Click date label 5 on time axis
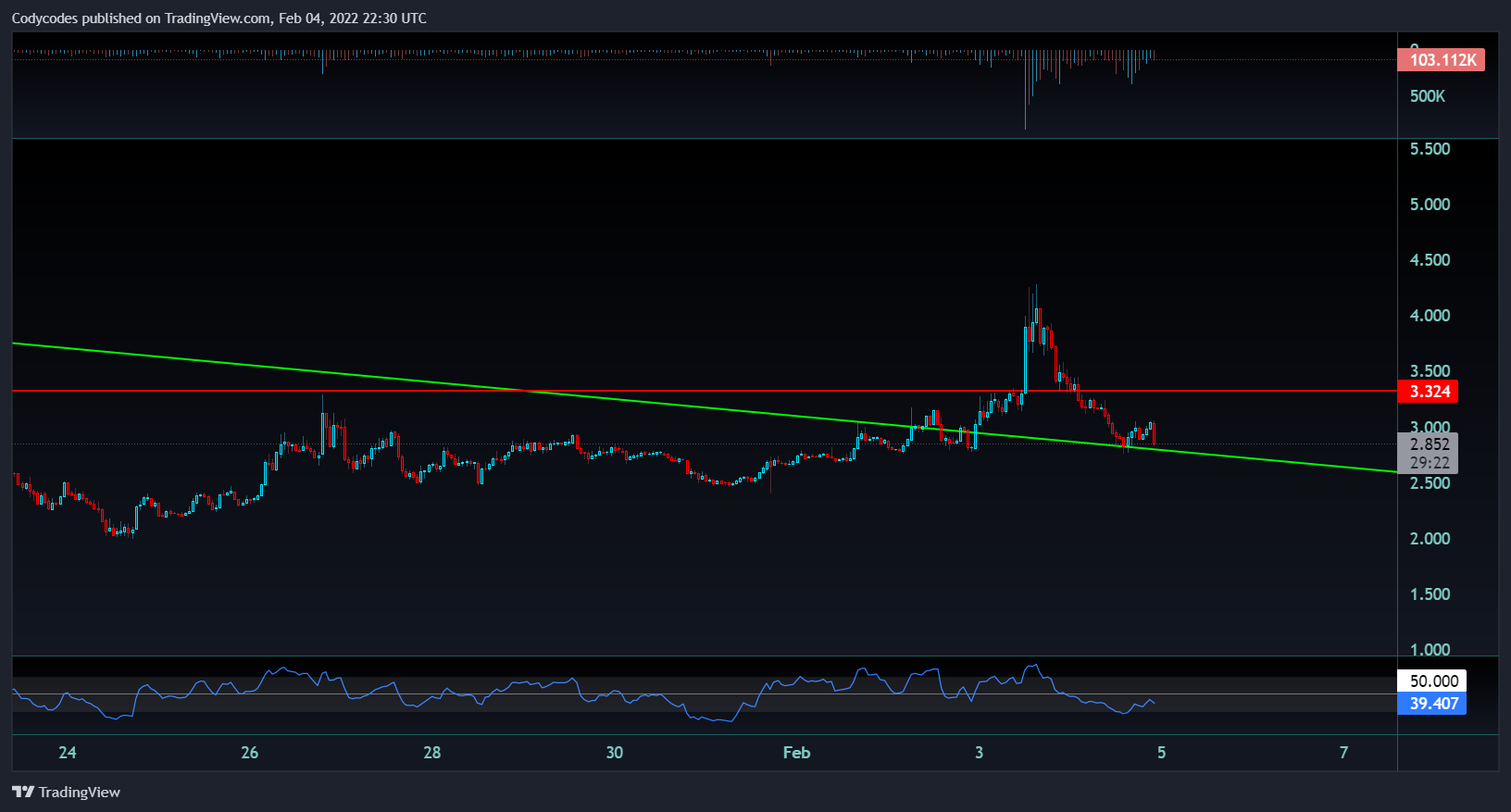The width and height of the screenshot is (1511, 812). click(x=1161, y=753)
